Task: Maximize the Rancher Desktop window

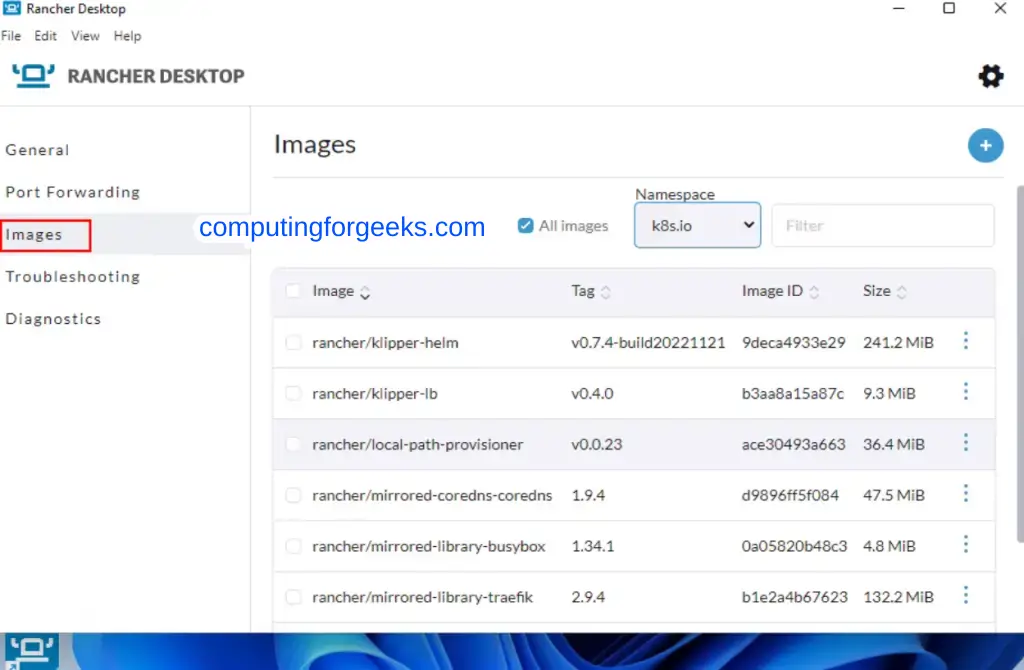Action: [949, 8]
